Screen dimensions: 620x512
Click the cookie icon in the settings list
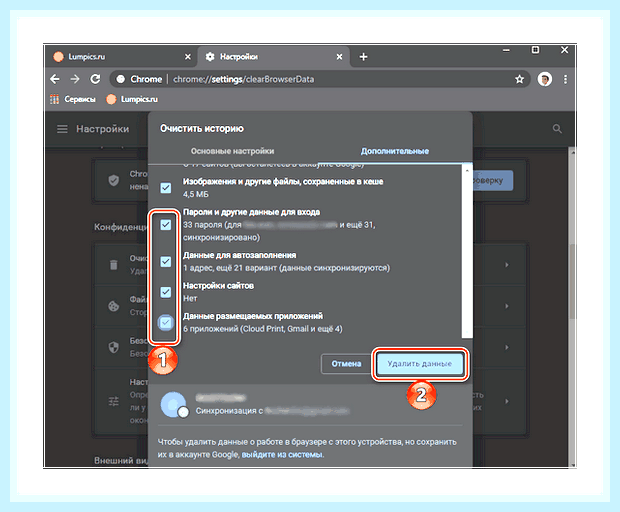click(x=113, y=306)
